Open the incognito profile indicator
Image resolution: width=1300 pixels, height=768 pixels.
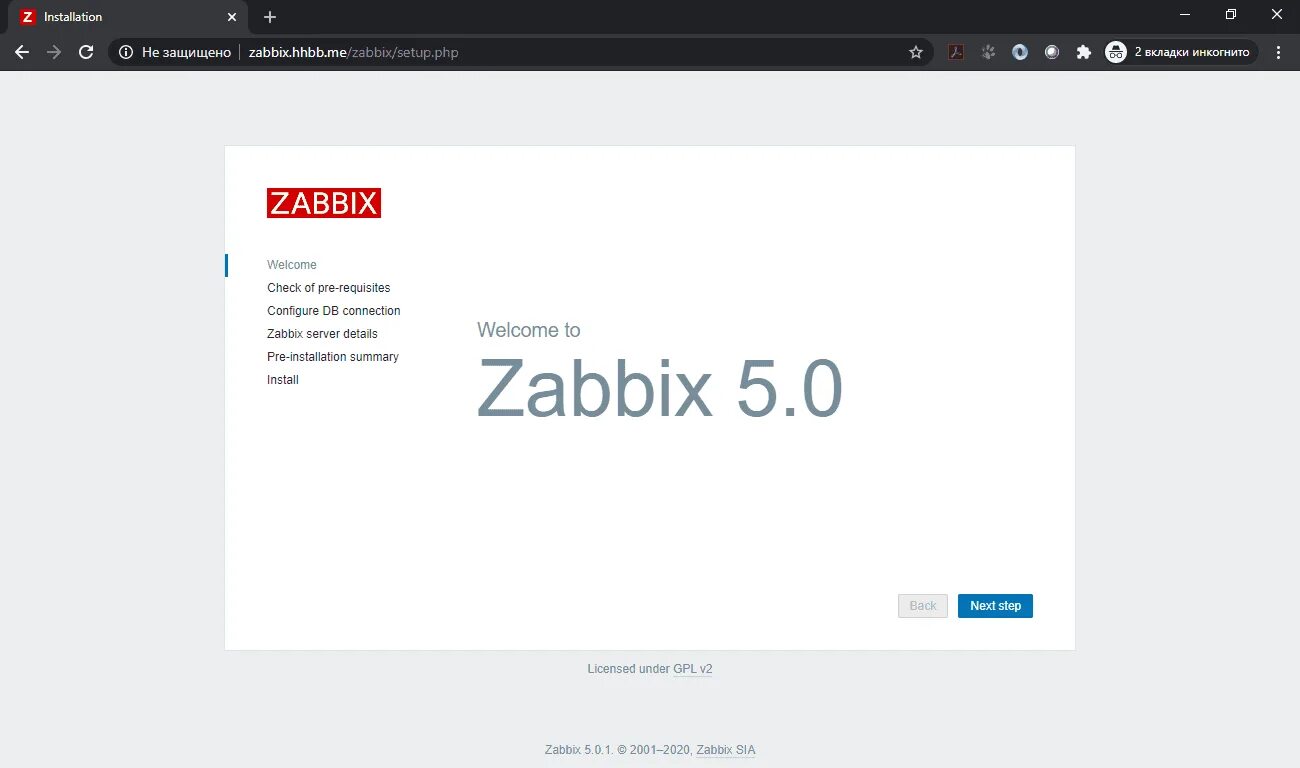1181,52
